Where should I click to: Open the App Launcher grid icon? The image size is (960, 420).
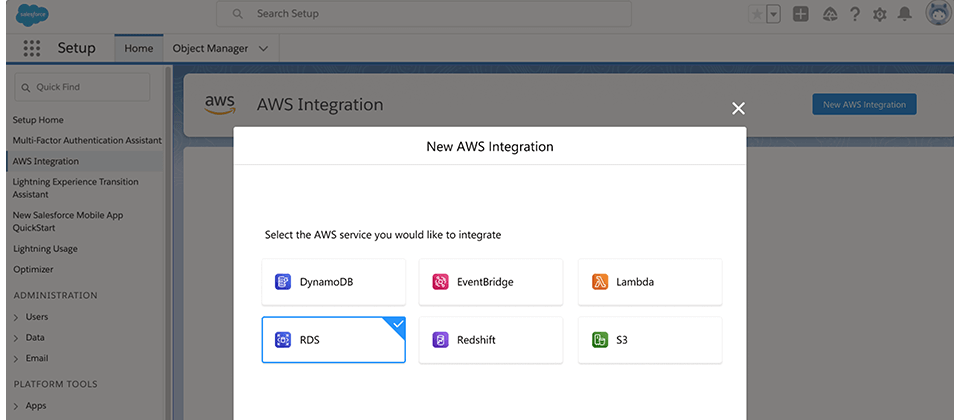pos(31,48)
